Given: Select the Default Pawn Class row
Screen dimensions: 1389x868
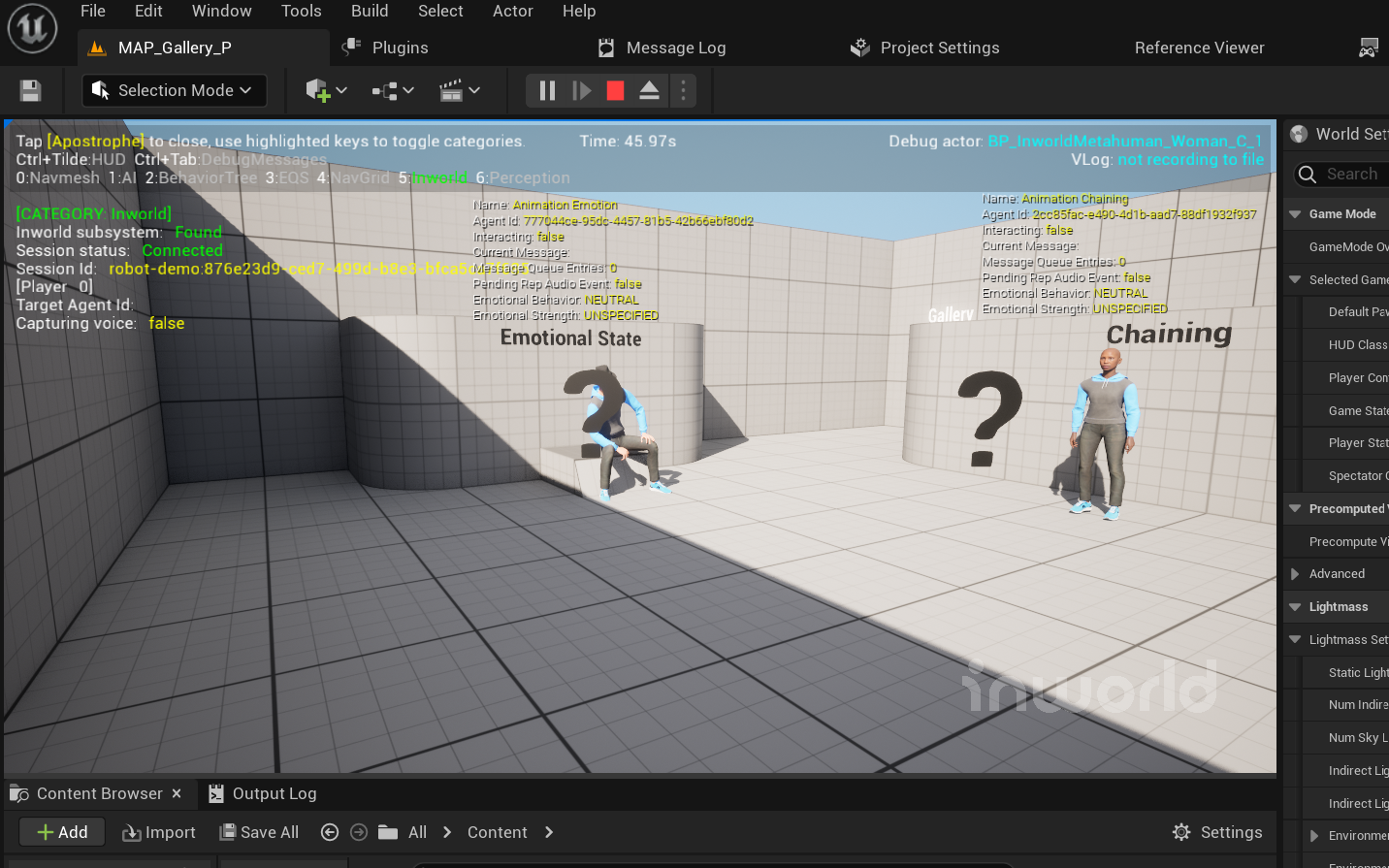Looking at the screenshot, I should pos(1343,311).
